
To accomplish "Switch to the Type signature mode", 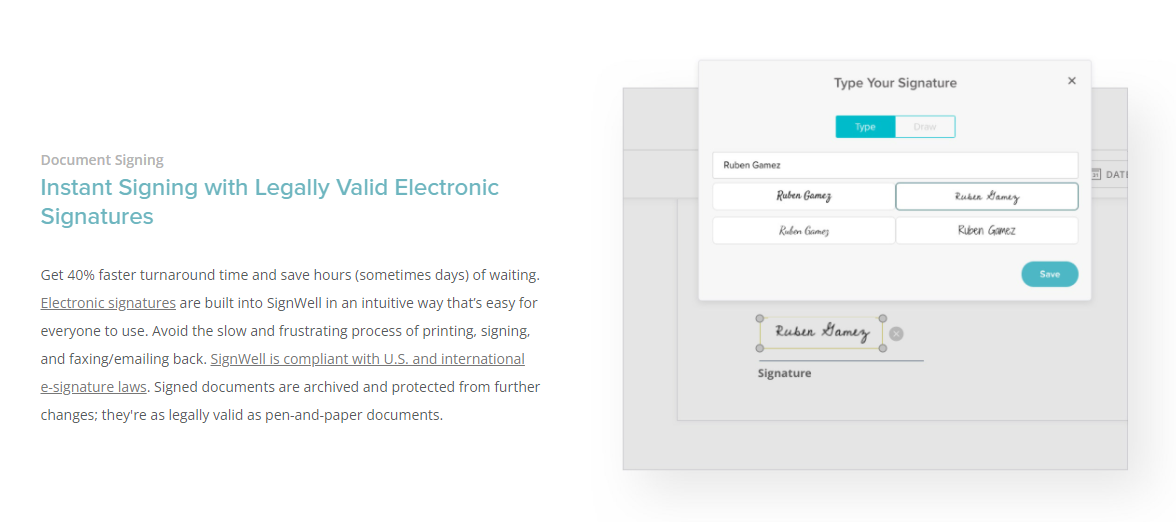I will tap(866, 127).
